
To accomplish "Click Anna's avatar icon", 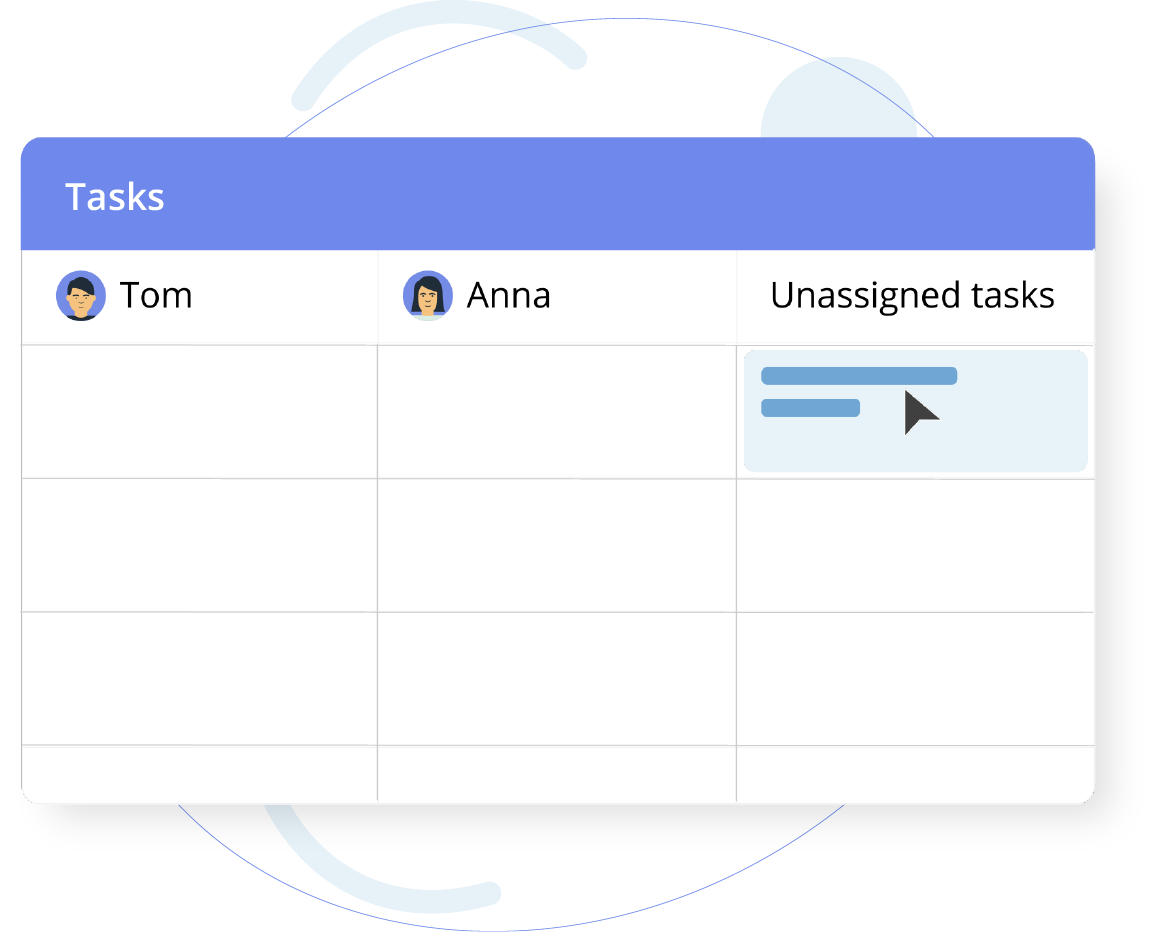I will 428,296.
